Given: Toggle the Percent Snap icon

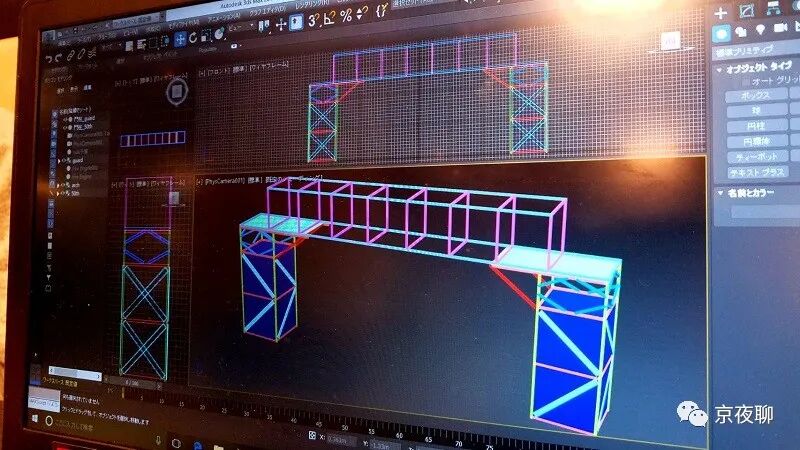Looking at the screenshot, I should point(346,16).
